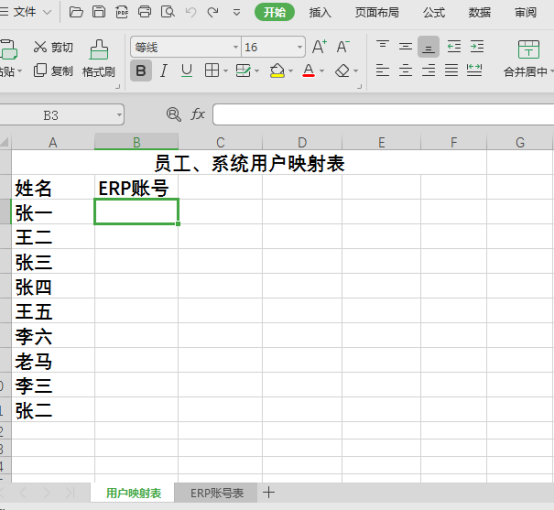Select column C header
554x510 pixels.
[x=220, y=142]
